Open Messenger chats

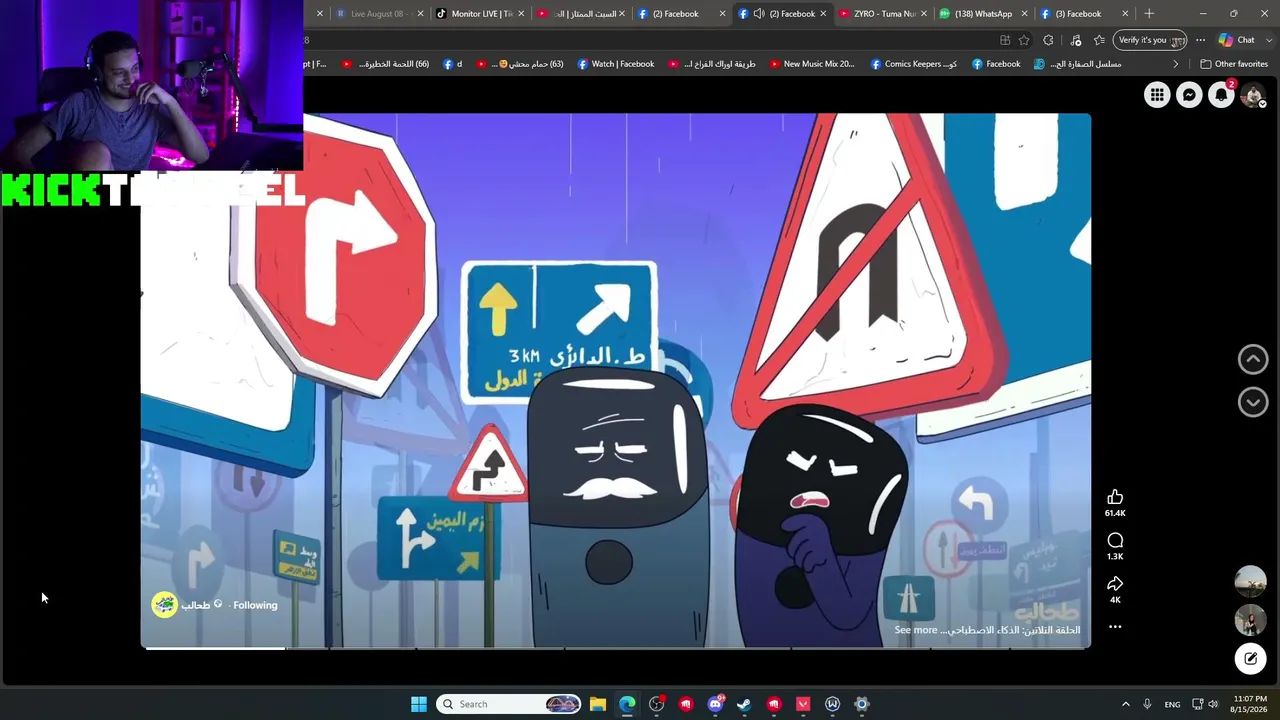(x=1189, y=95)
